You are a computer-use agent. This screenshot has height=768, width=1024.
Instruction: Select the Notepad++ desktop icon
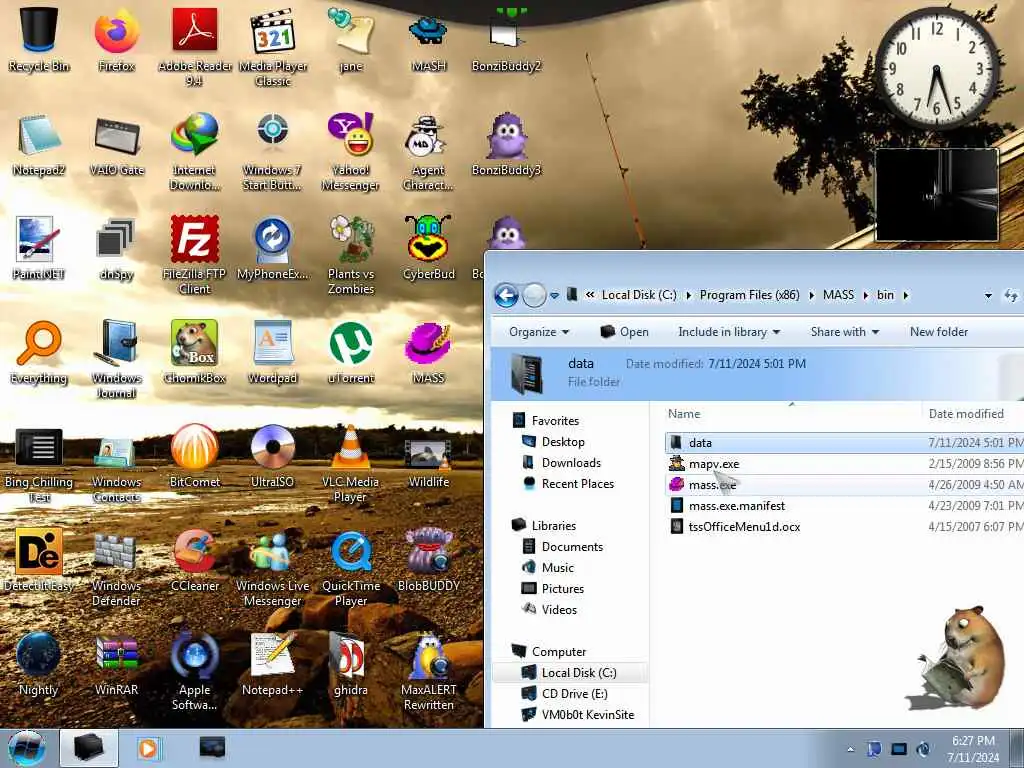[x=273, y=664]
